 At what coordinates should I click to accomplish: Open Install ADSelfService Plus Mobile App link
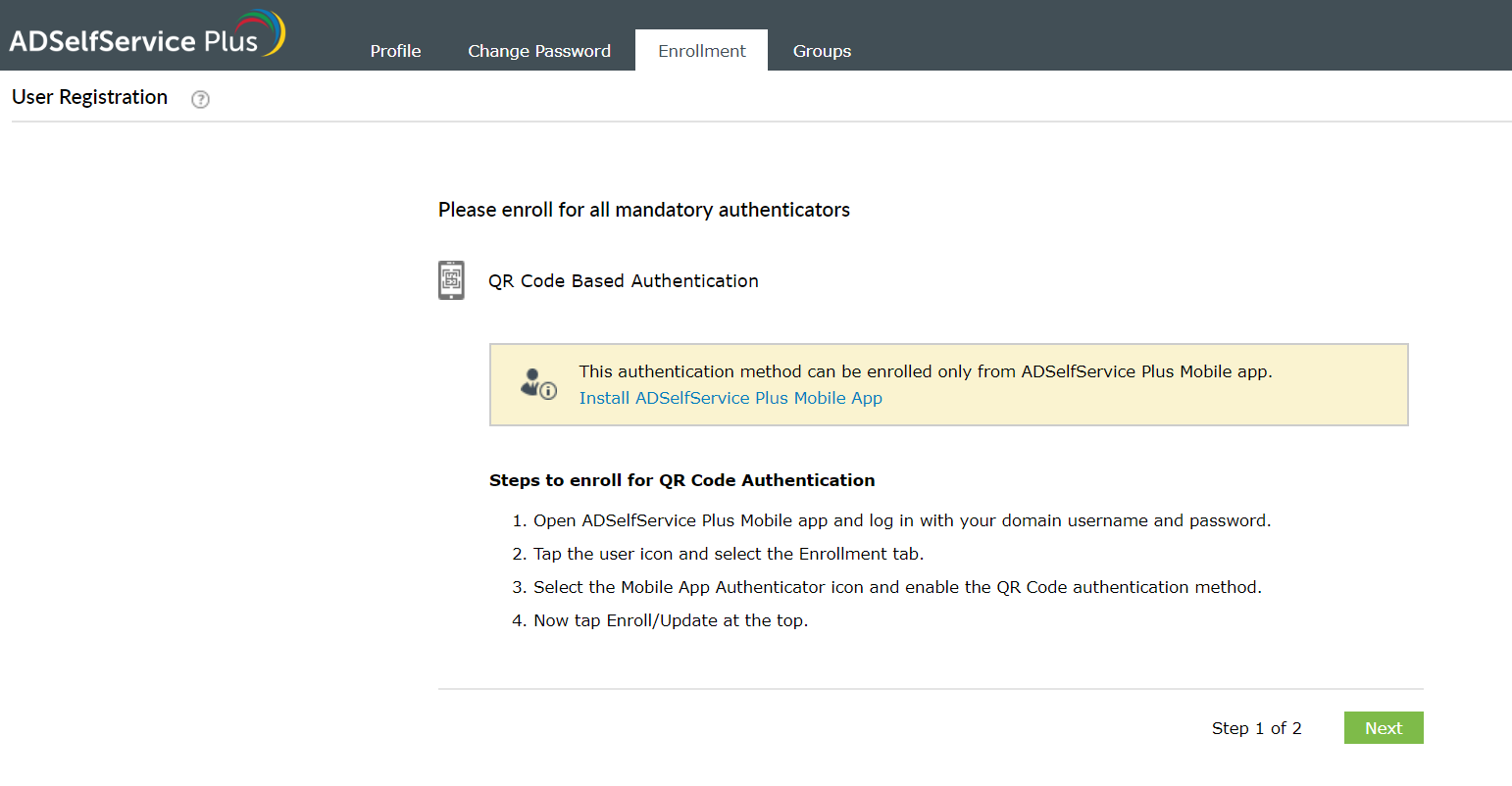coord(730,398)
